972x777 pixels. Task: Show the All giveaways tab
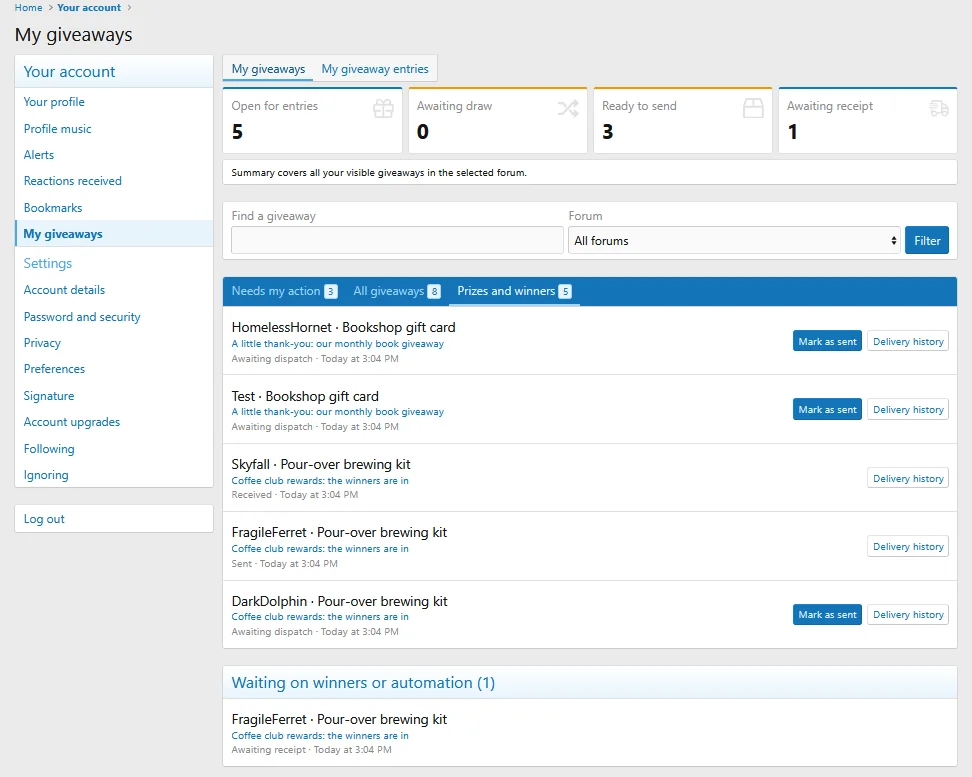coord(397,291)
